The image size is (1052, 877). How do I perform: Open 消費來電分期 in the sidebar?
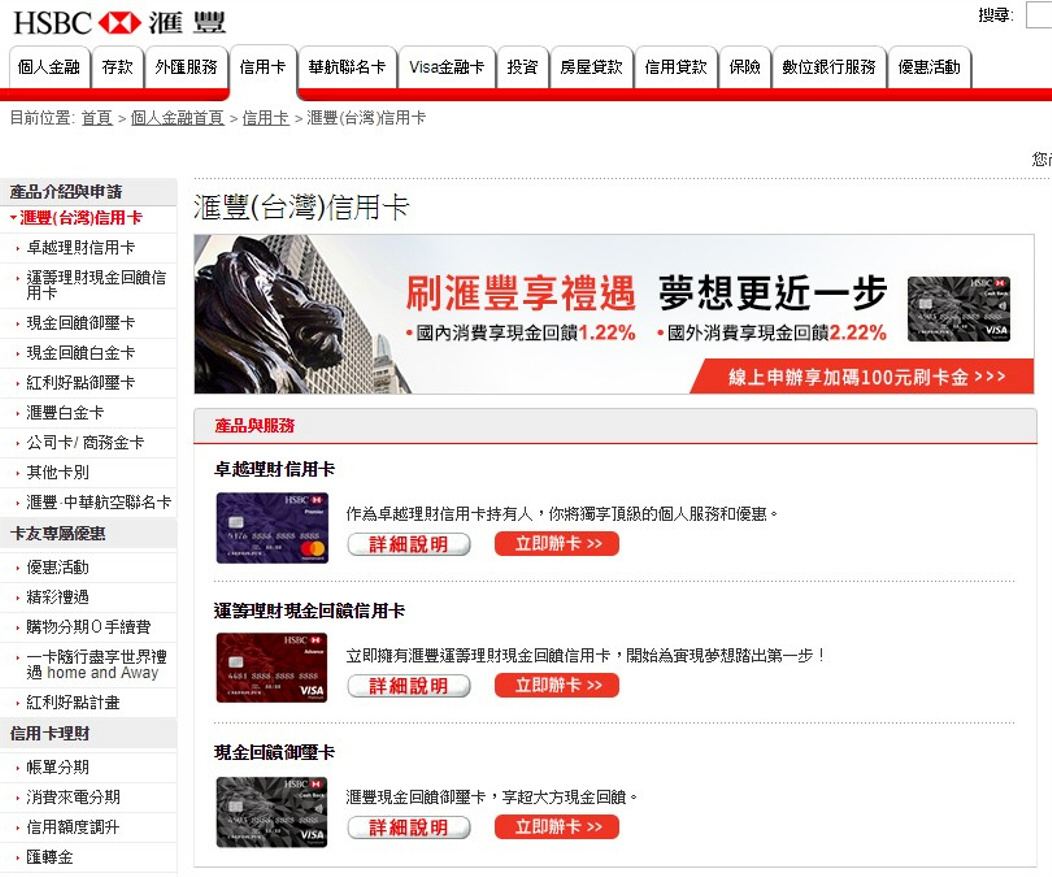point(73,797)
